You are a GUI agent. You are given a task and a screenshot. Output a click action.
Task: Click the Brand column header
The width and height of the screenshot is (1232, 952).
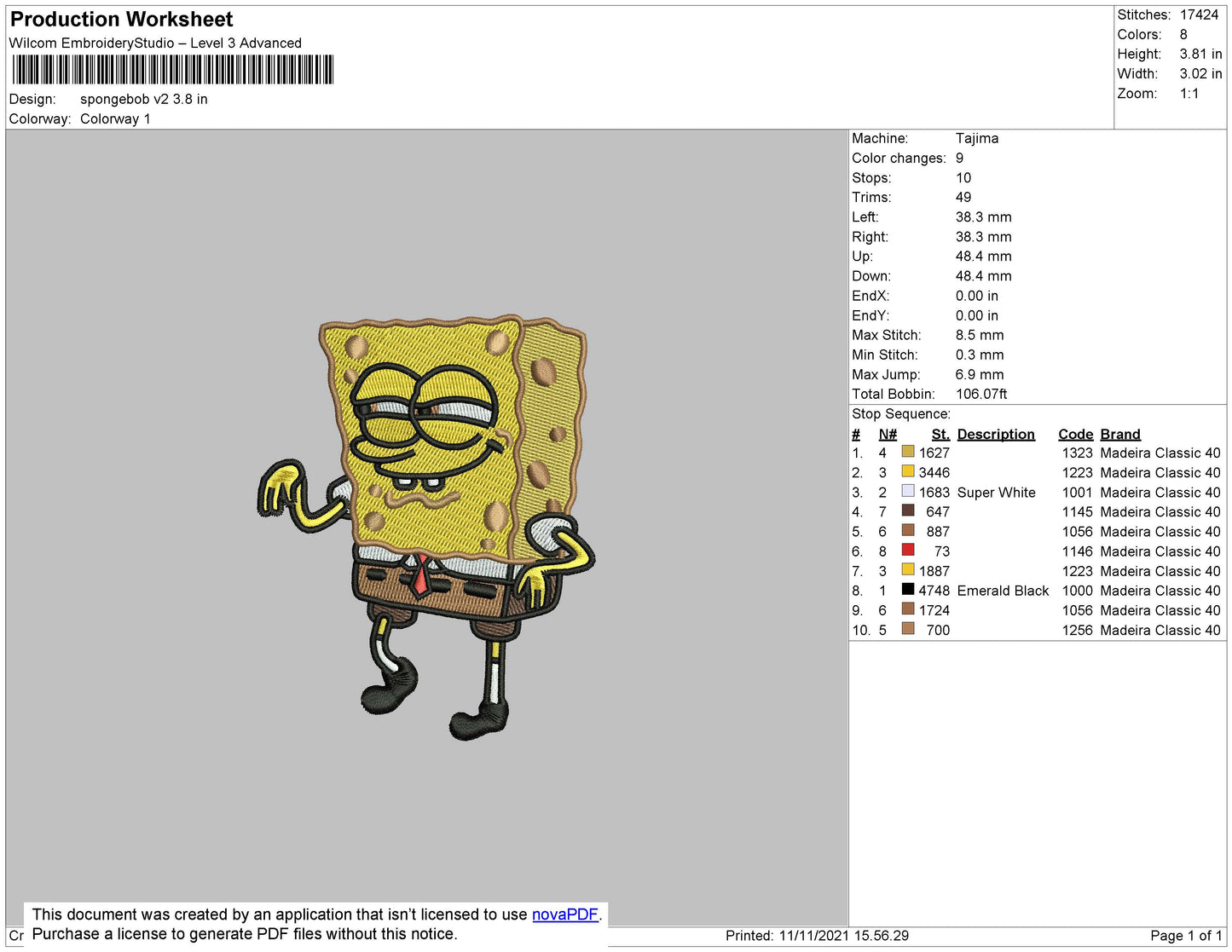point(1119,434)
